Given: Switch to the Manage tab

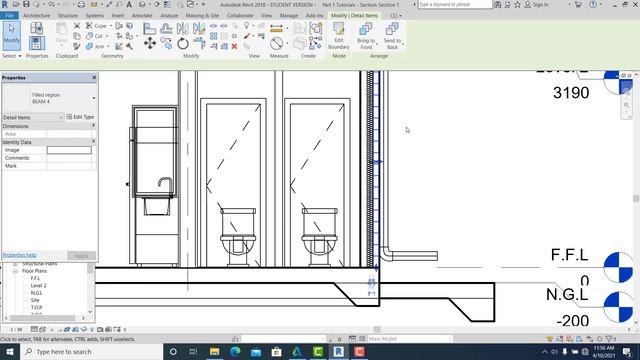Looking at the screenshot, I should (x=289, y=16).
